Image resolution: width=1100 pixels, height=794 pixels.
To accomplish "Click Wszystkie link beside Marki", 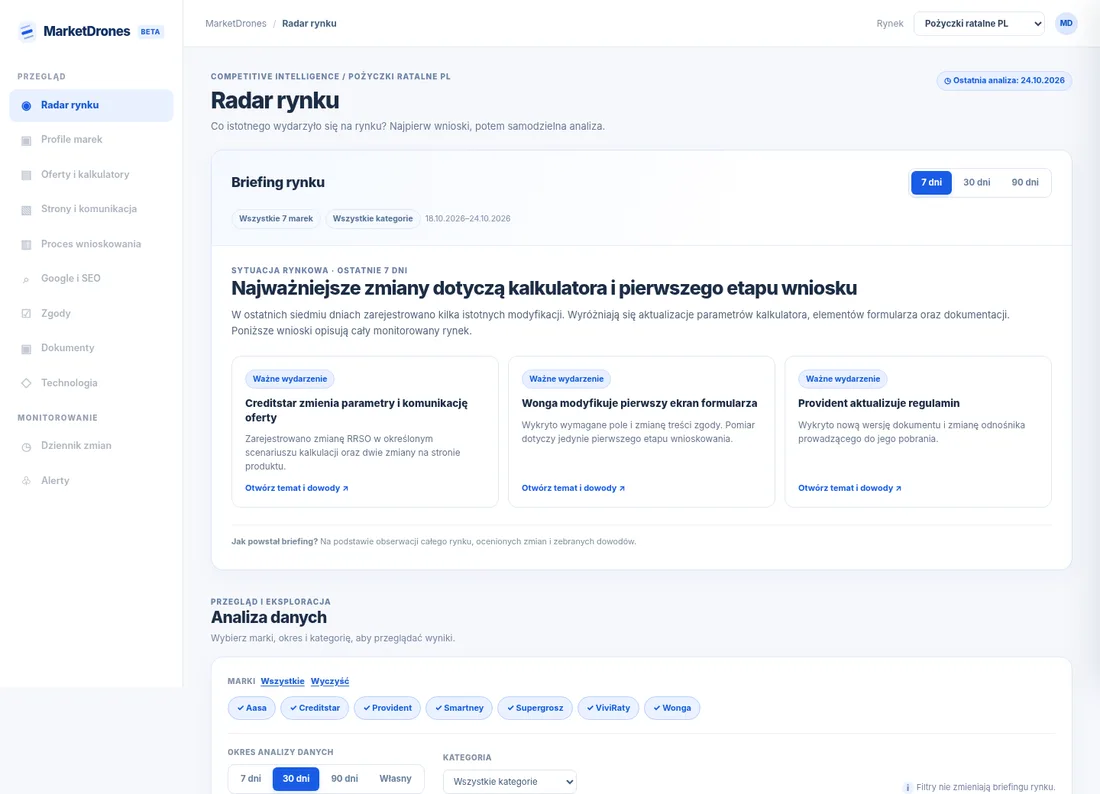I will (283, 681).
